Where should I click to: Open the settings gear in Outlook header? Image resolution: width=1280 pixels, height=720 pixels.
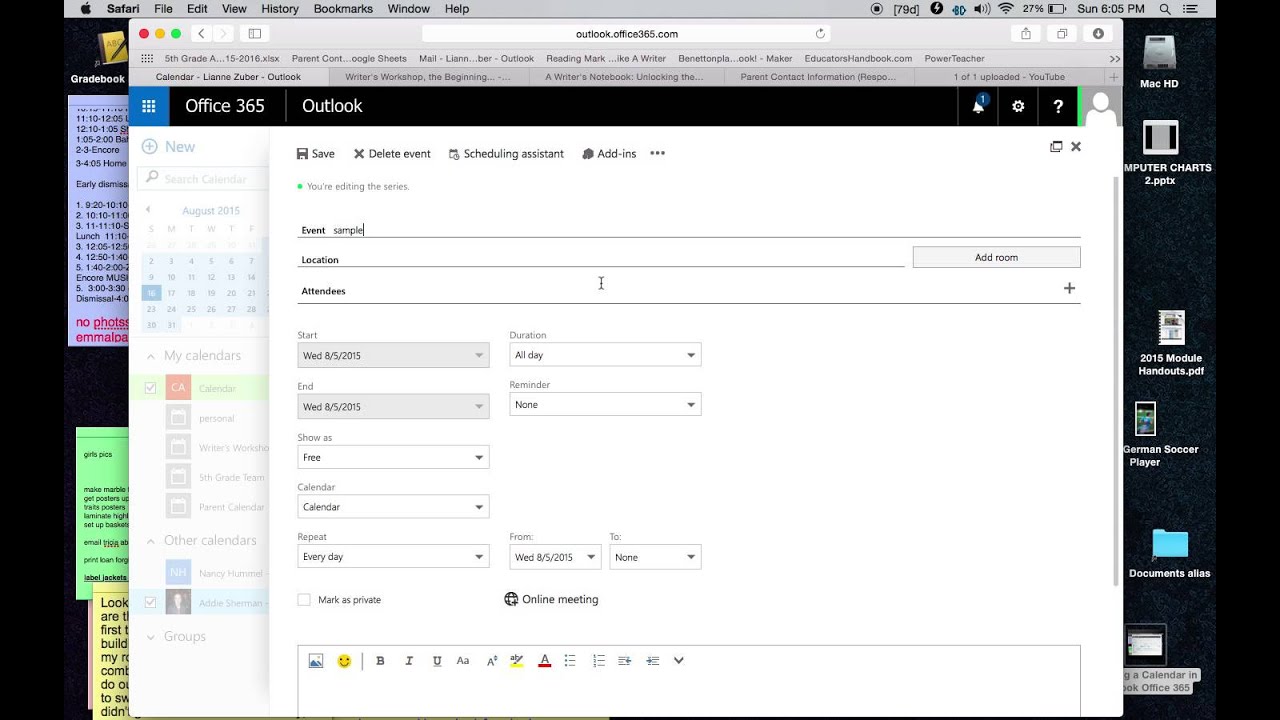pyautogui.click(x=1018, y=106)
